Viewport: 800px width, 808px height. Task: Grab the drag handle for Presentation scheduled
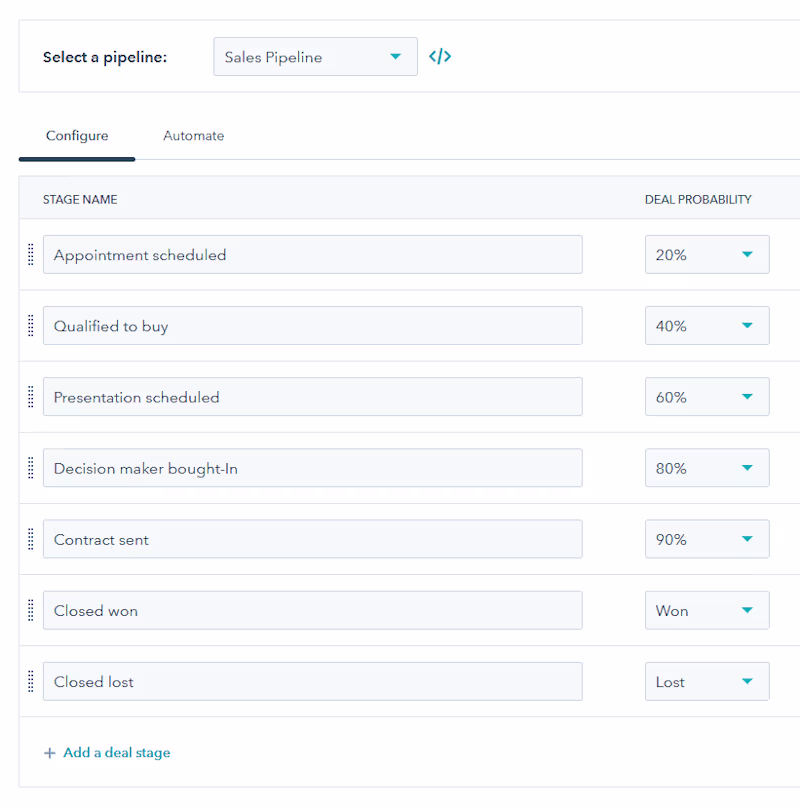point(31,397)
